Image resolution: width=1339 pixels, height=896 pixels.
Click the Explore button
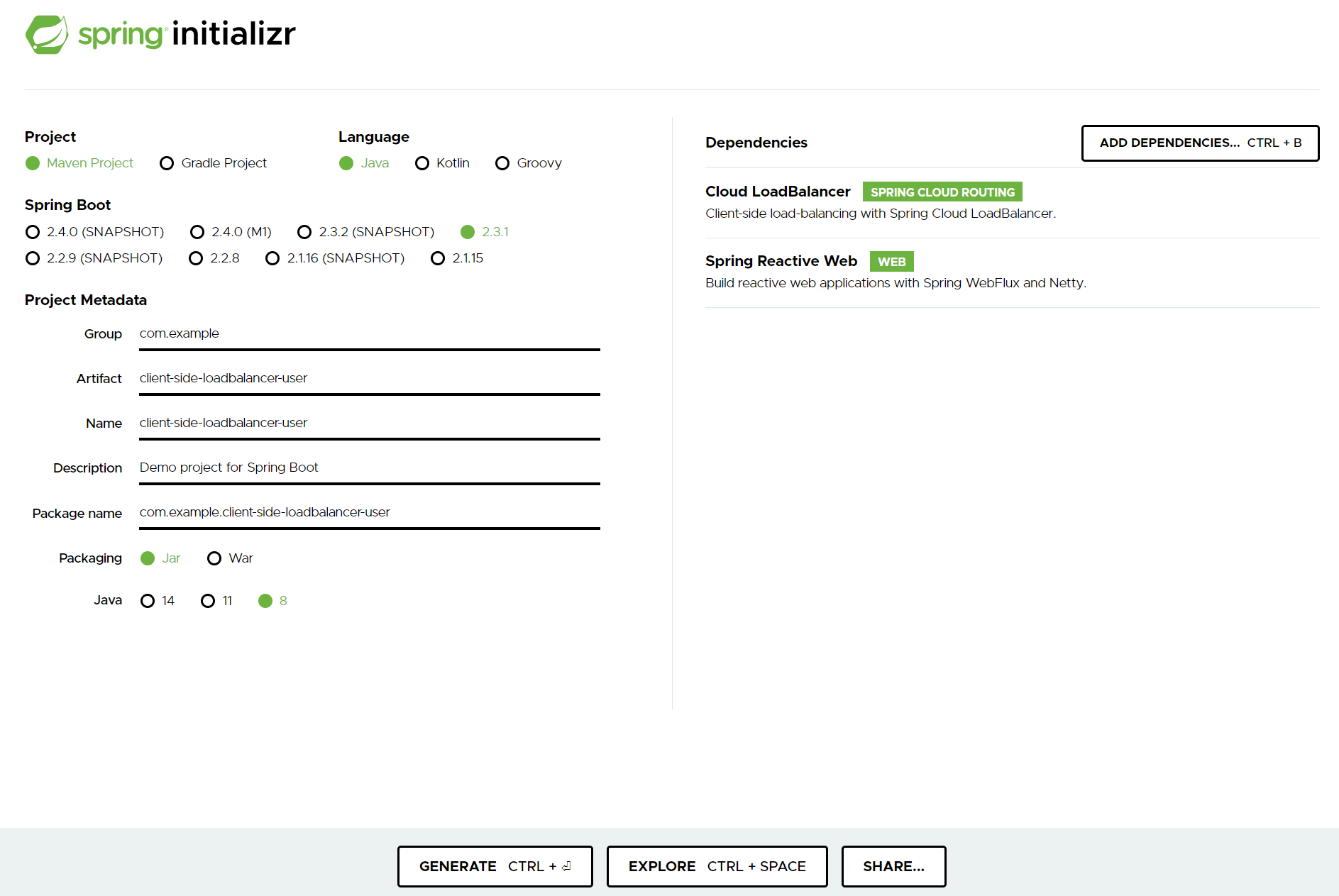coord(717,866)
